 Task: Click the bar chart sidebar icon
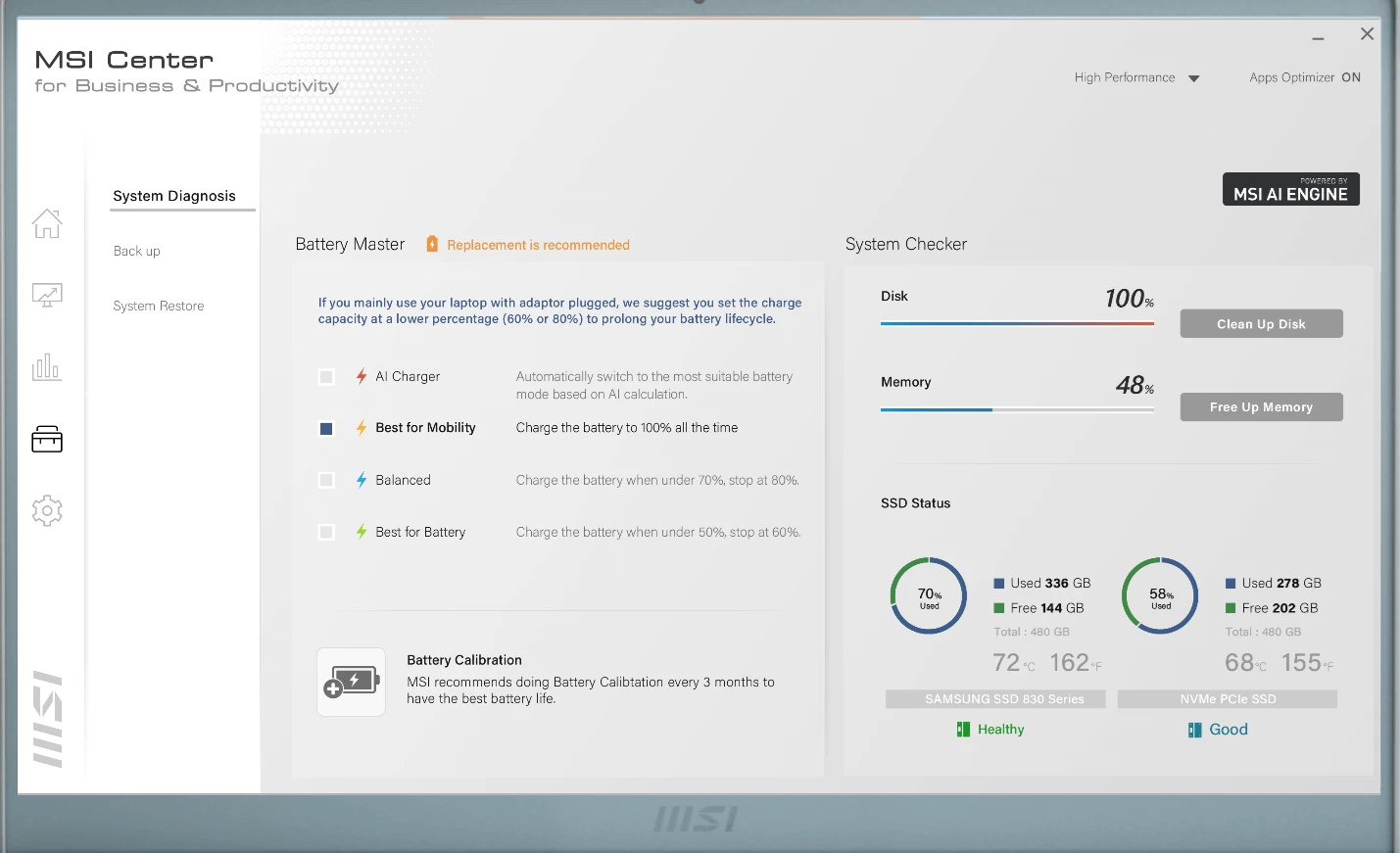click(47, 367)
